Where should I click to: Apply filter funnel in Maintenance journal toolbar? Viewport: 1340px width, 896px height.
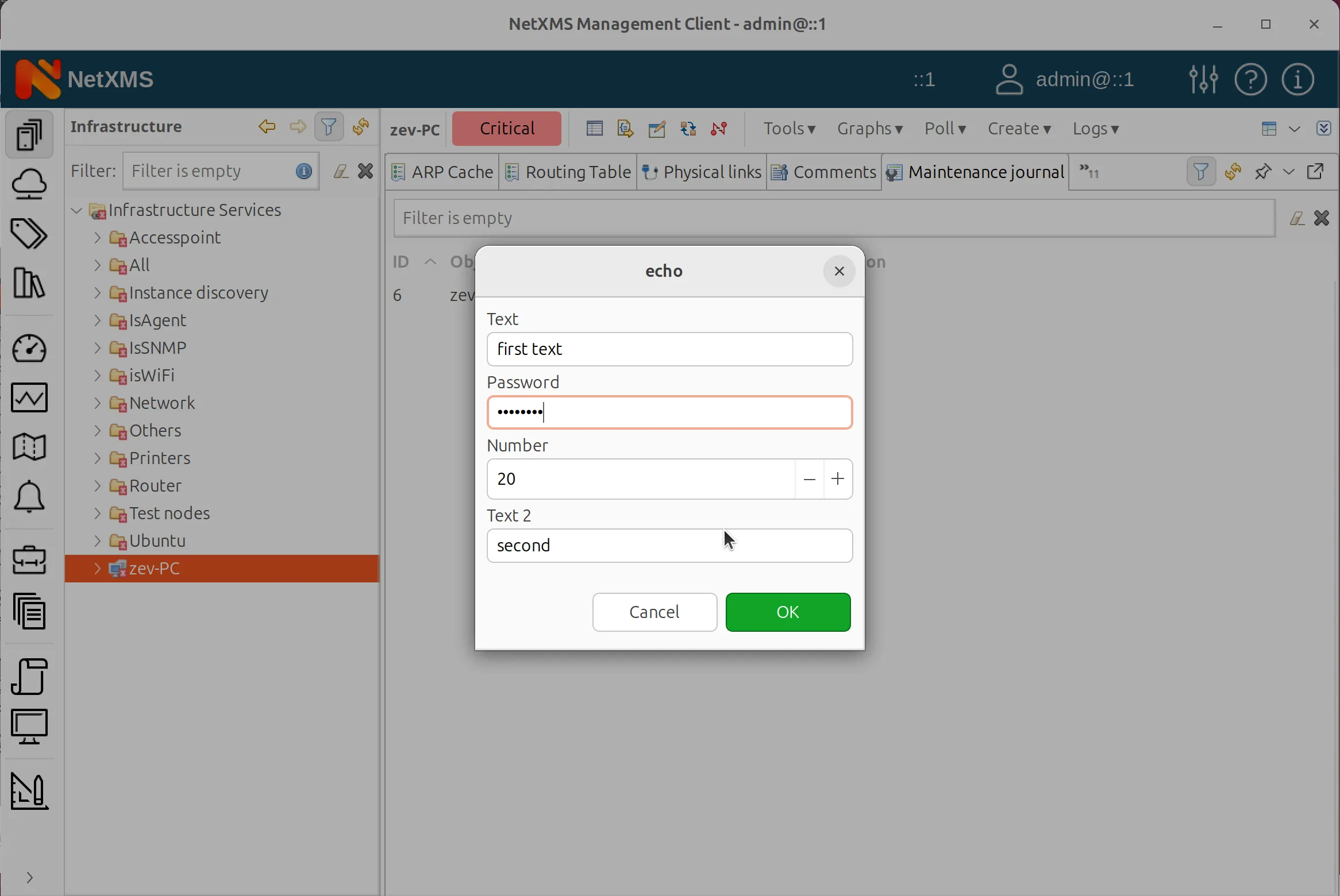[1200, 171]
